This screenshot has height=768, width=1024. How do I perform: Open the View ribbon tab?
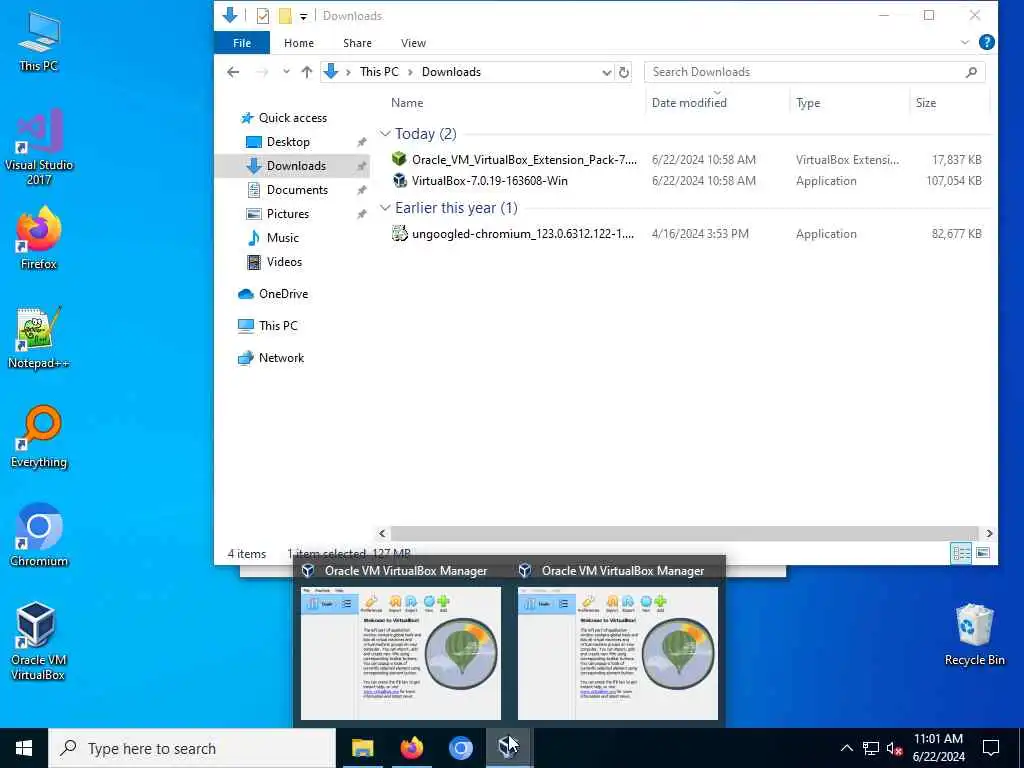pos(413,42)
